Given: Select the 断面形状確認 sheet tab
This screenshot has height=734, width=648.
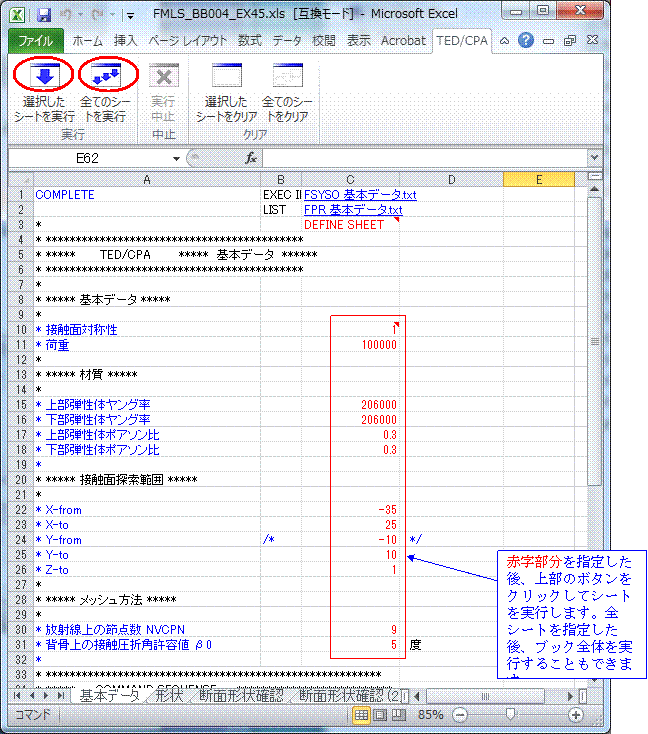Looking at the screenshot, I should pos(241,696).
